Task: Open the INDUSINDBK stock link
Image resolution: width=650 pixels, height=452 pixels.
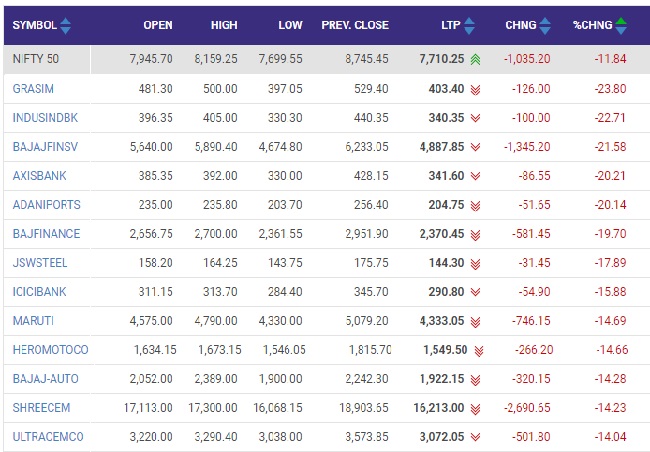Action: click(x=45, y=118)
